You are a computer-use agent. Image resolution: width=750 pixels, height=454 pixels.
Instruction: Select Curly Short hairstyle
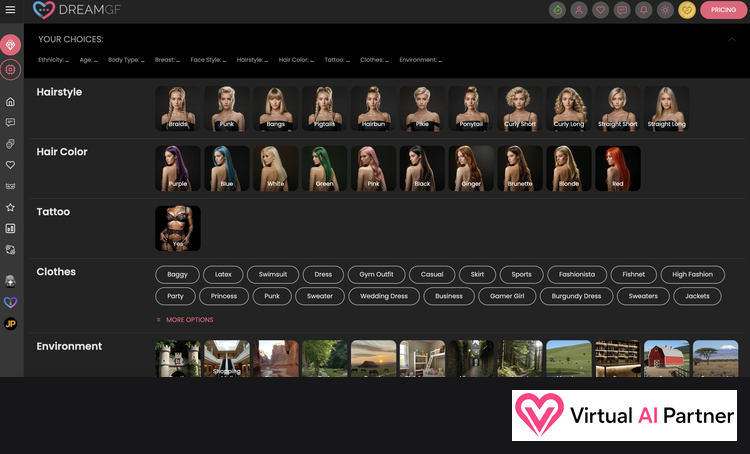point(520,109)
